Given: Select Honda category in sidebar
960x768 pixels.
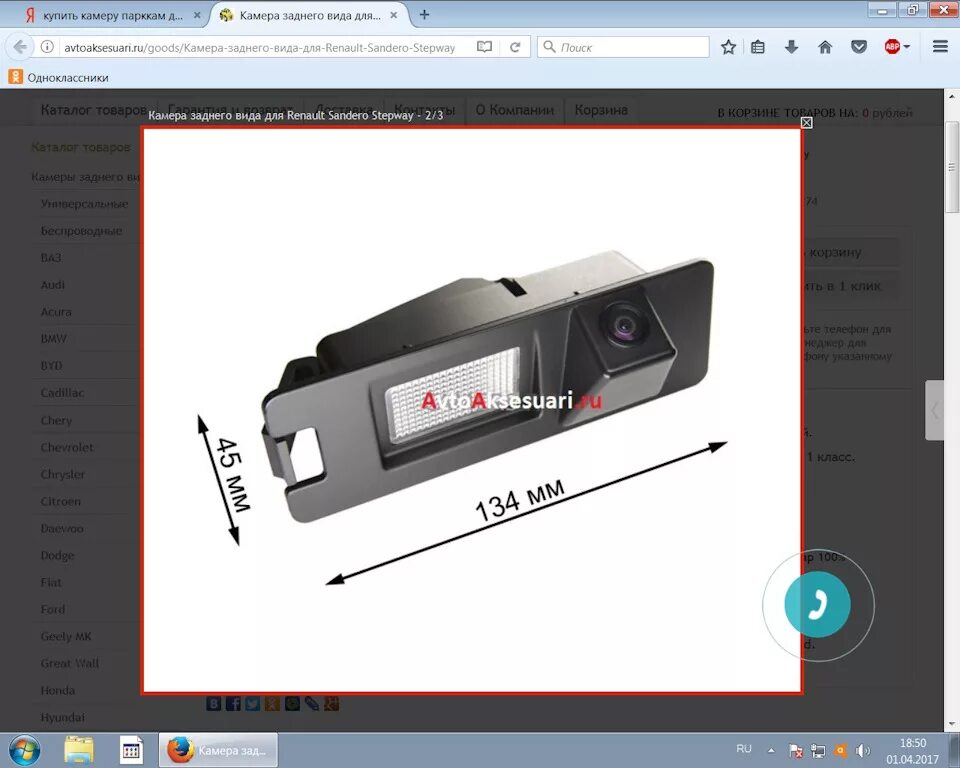Looking at the screenshot, I should [x=58, y=690].
